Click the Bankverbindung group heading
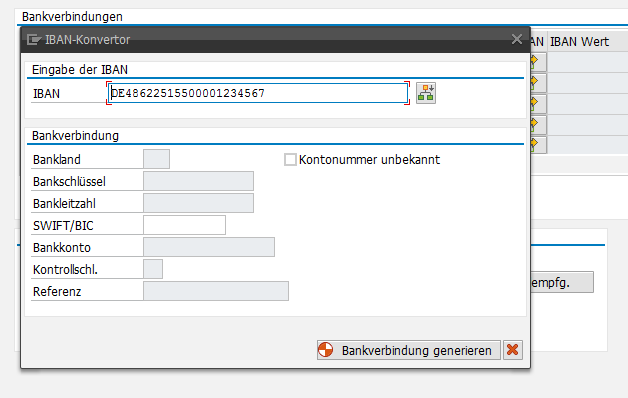628x398 pixels. point(75,136)
